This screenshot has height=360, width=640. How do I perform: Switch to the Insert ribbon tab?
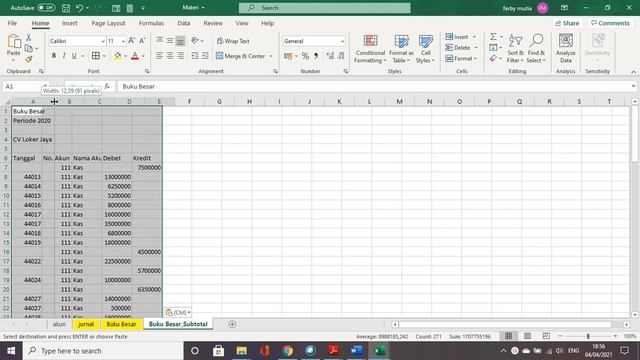coord(69,23)
